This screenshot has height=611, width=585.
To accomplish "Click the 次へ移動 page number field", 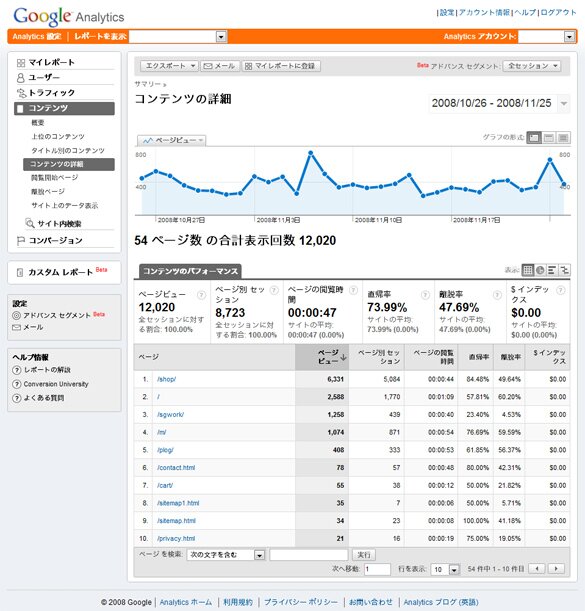I will (x=377, y=569).
